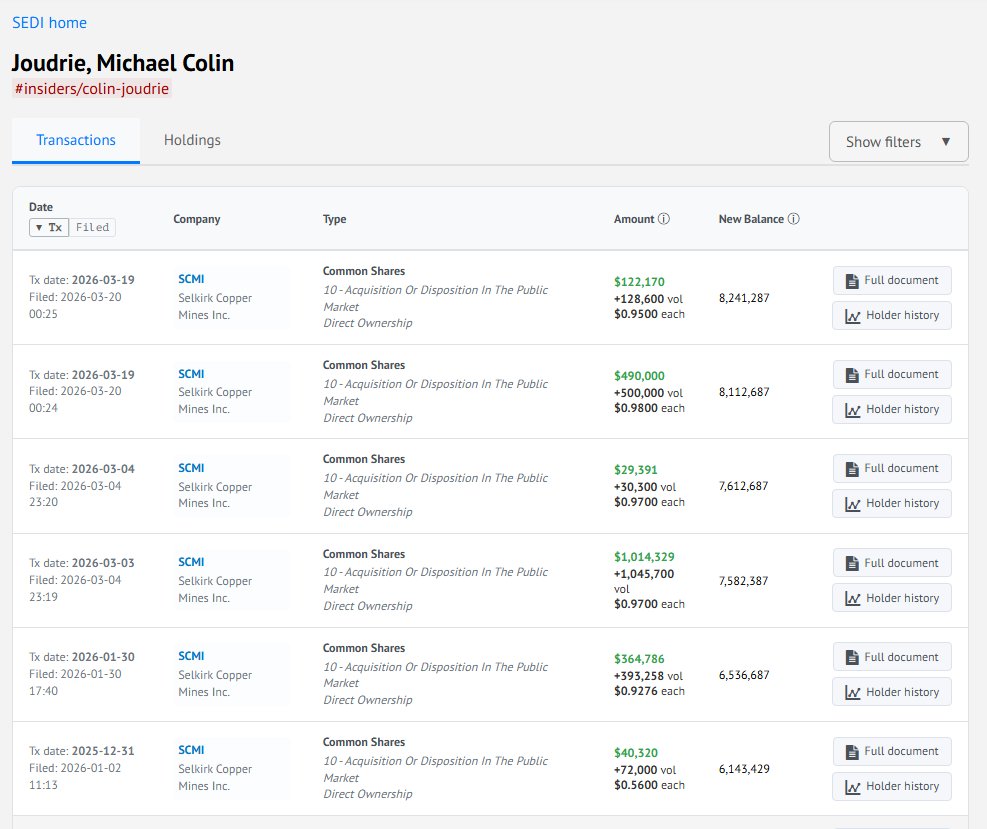
Task: Switch to the Holdings tab
Action: 192,140
